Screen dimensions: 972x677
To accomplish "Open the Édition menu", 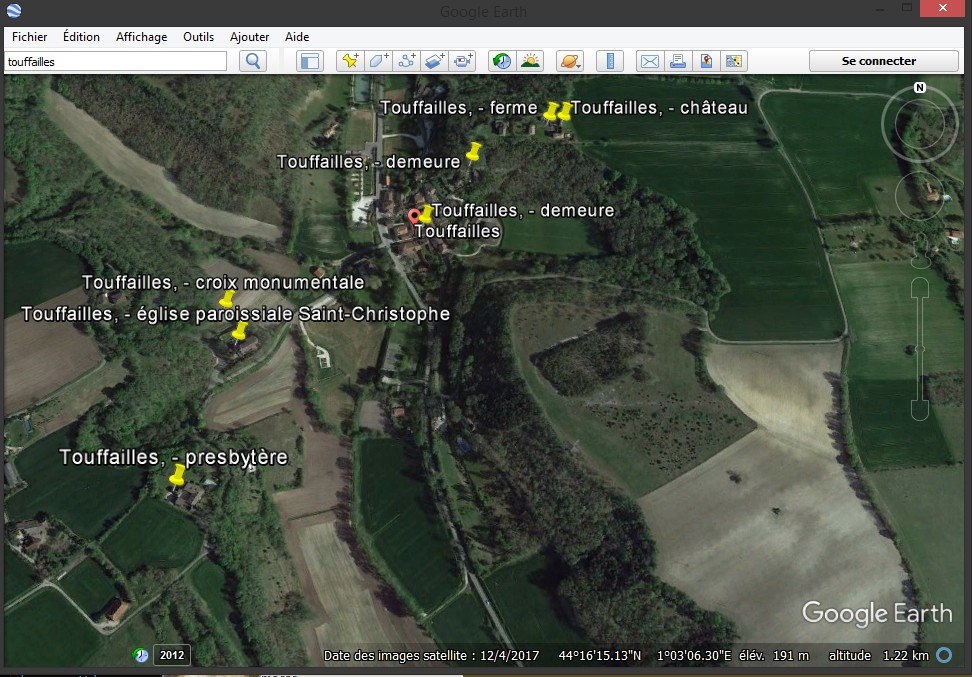I will tap(81, 37).
